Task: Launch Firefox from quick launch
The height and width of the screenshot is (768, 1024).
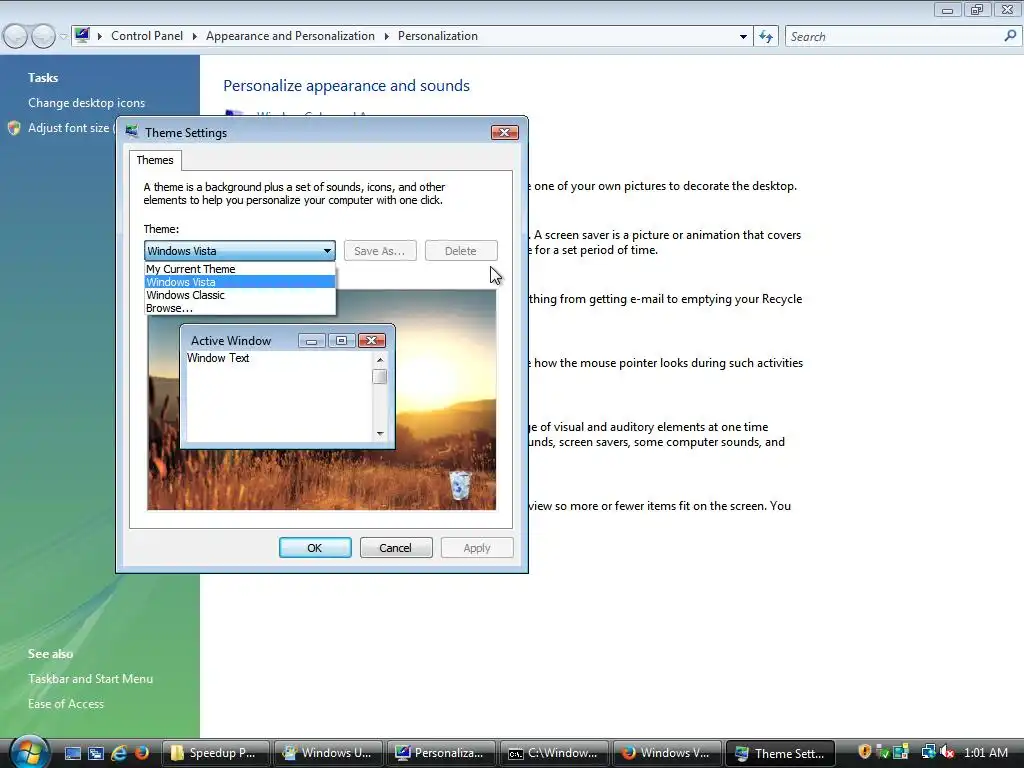Action: 142,753
